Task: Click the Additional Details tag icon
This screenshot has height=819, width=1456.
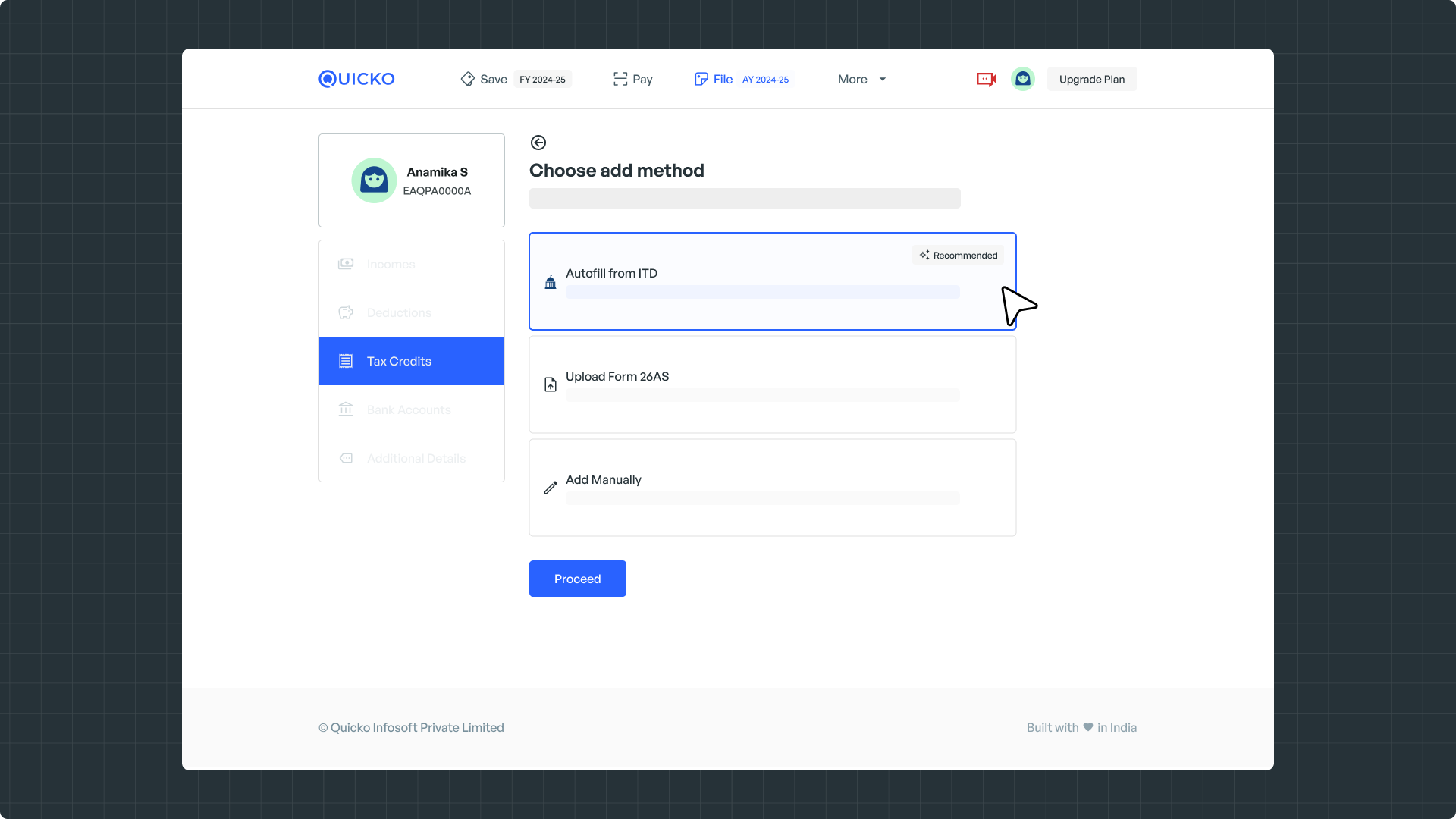Action: point(346,458)
